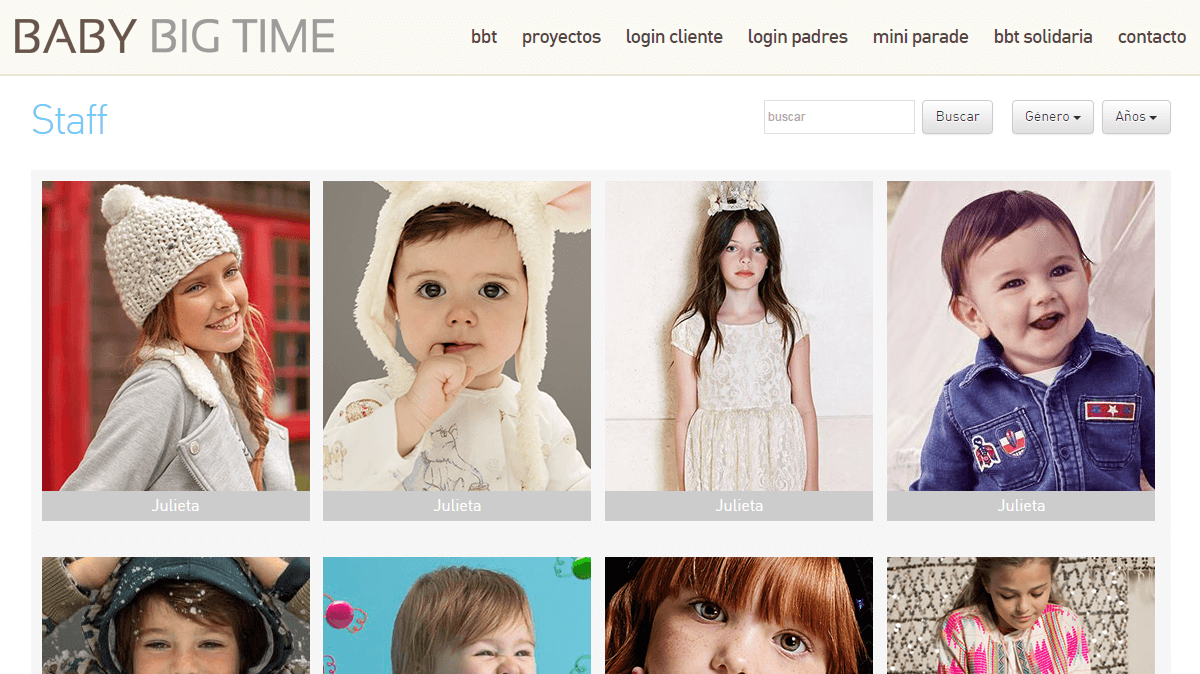
Task: Focus the buscar search field
Action: click(839, 117)
